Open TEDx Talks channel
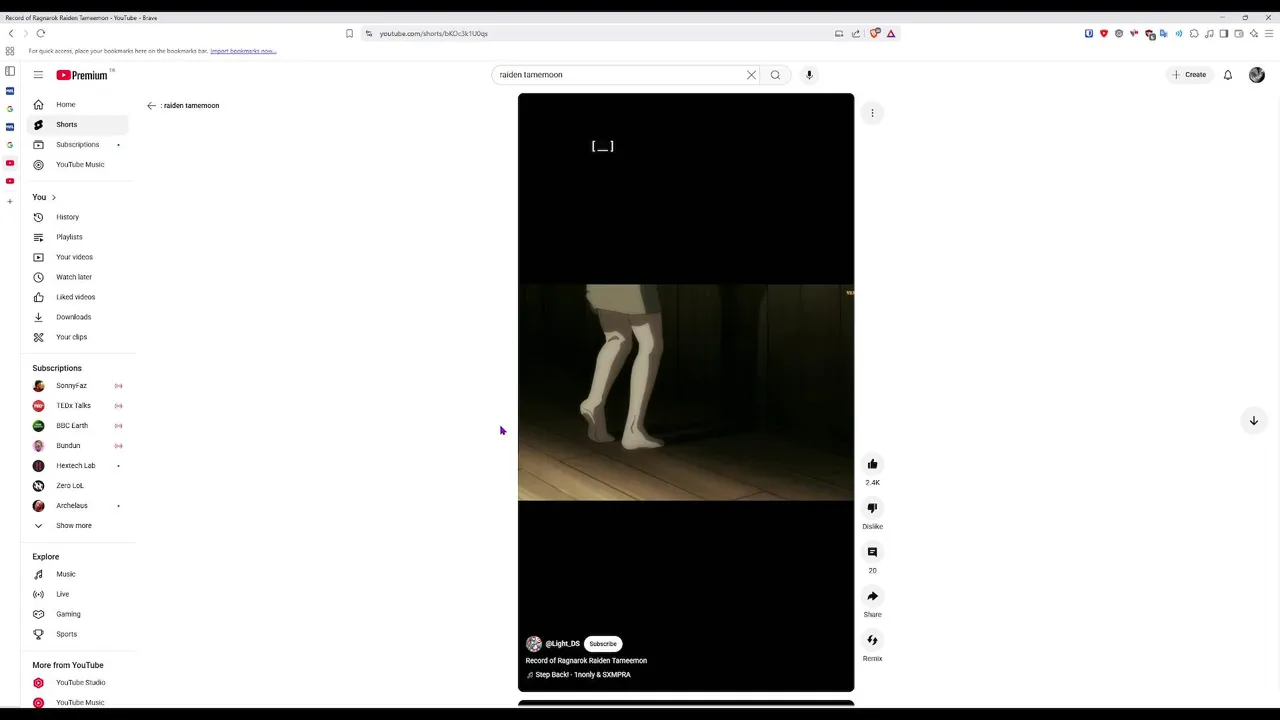This screenshot has width=1280, height=720. tap(78, 405)
